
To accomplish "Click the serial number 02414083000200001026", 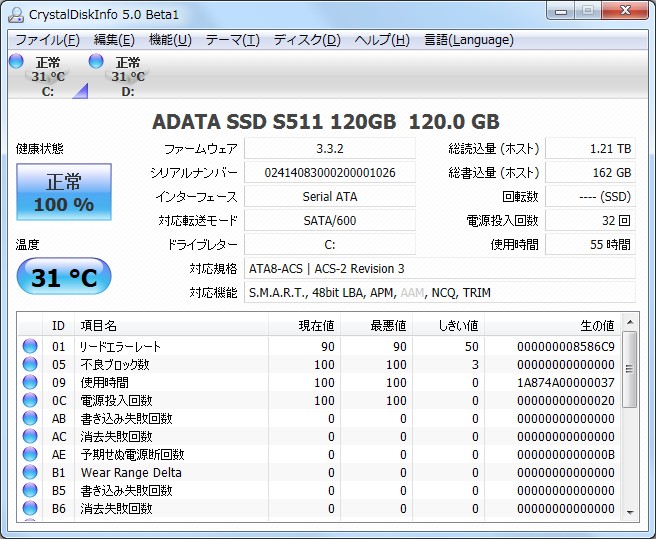I will coord(330,172).
